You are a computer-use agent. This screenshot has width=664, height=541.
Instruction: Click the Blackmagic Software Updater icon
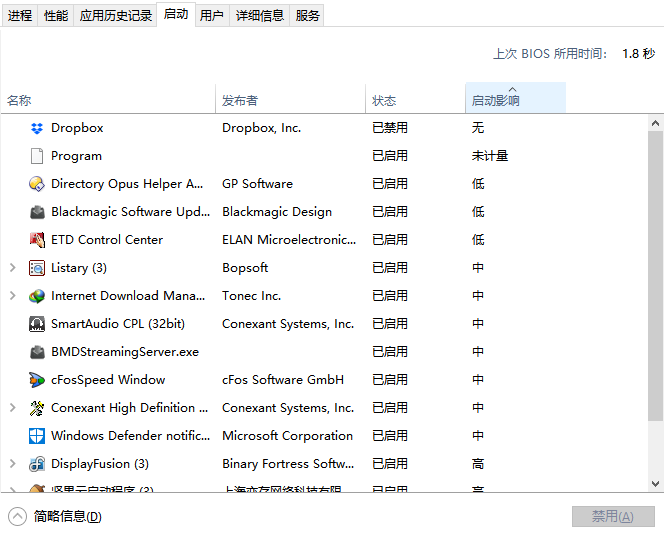click(x=37, y=212)
